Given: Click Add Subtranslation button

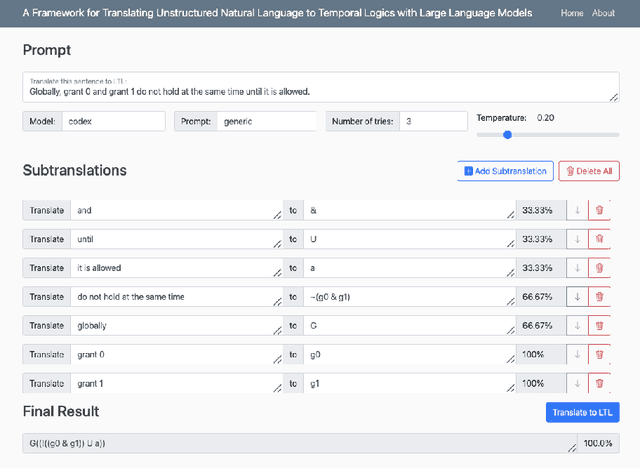Looking at the screenshot, I should (x=504, y=171).
